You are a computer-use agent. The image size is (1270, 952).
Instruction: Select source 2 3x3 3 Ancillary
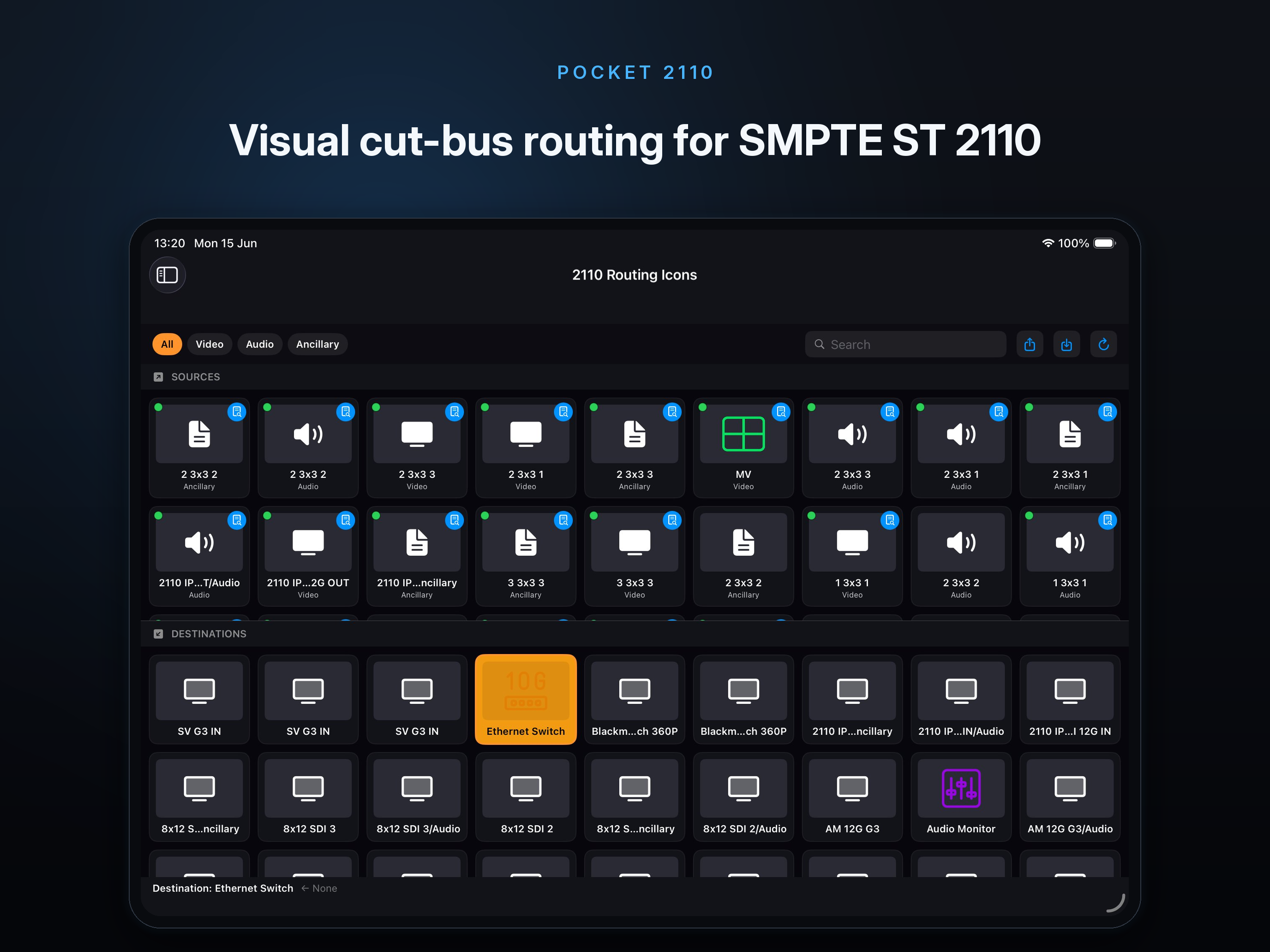pyautogui.click(x=635, y=447)
